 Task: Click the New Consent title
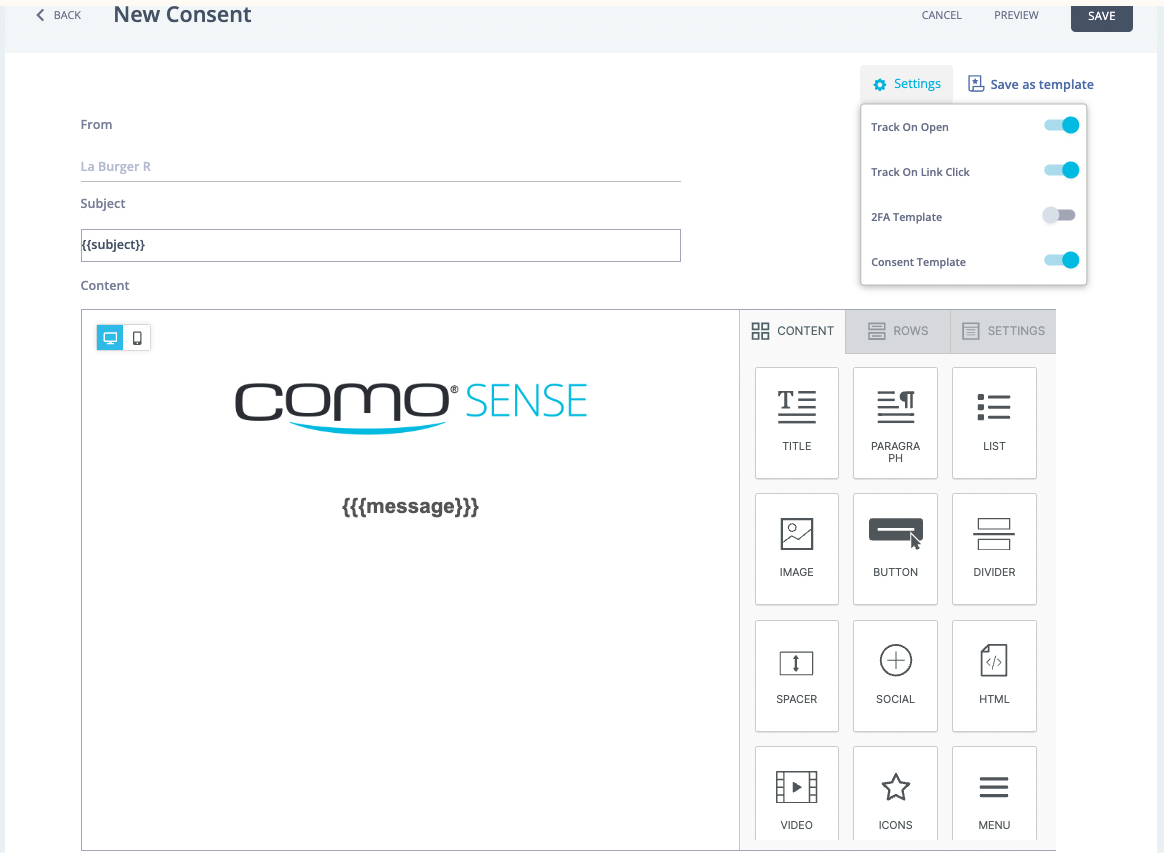(x=182, y=15)
